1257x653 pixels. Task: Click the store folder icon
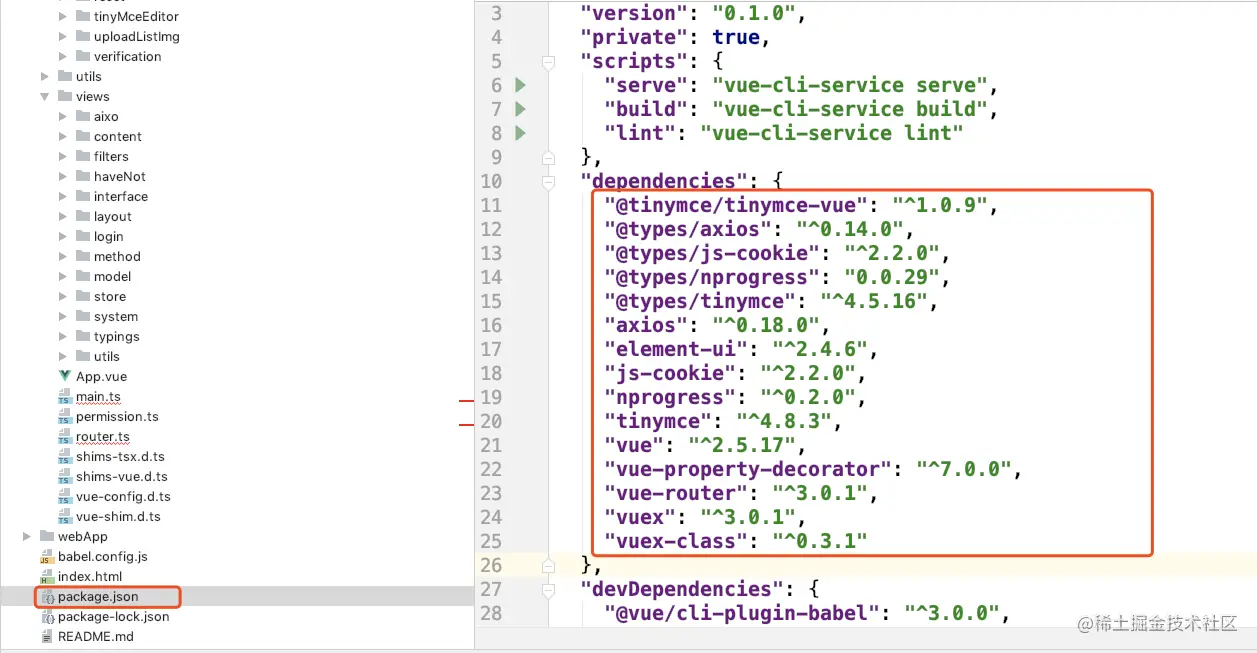83,296
